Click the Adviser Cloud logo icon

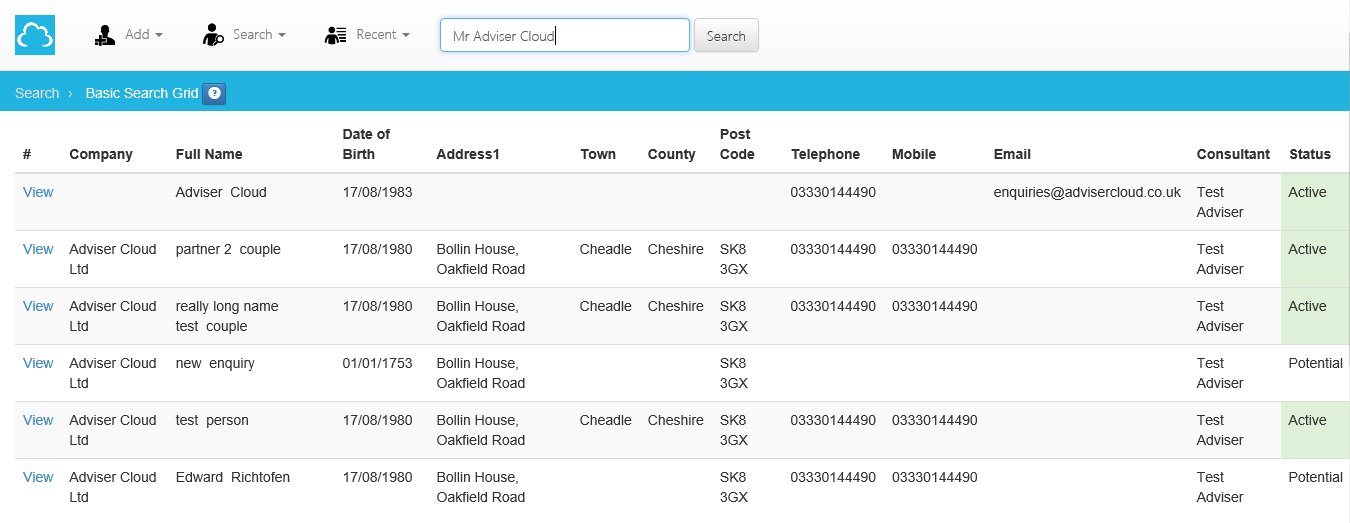click(35, 36)
